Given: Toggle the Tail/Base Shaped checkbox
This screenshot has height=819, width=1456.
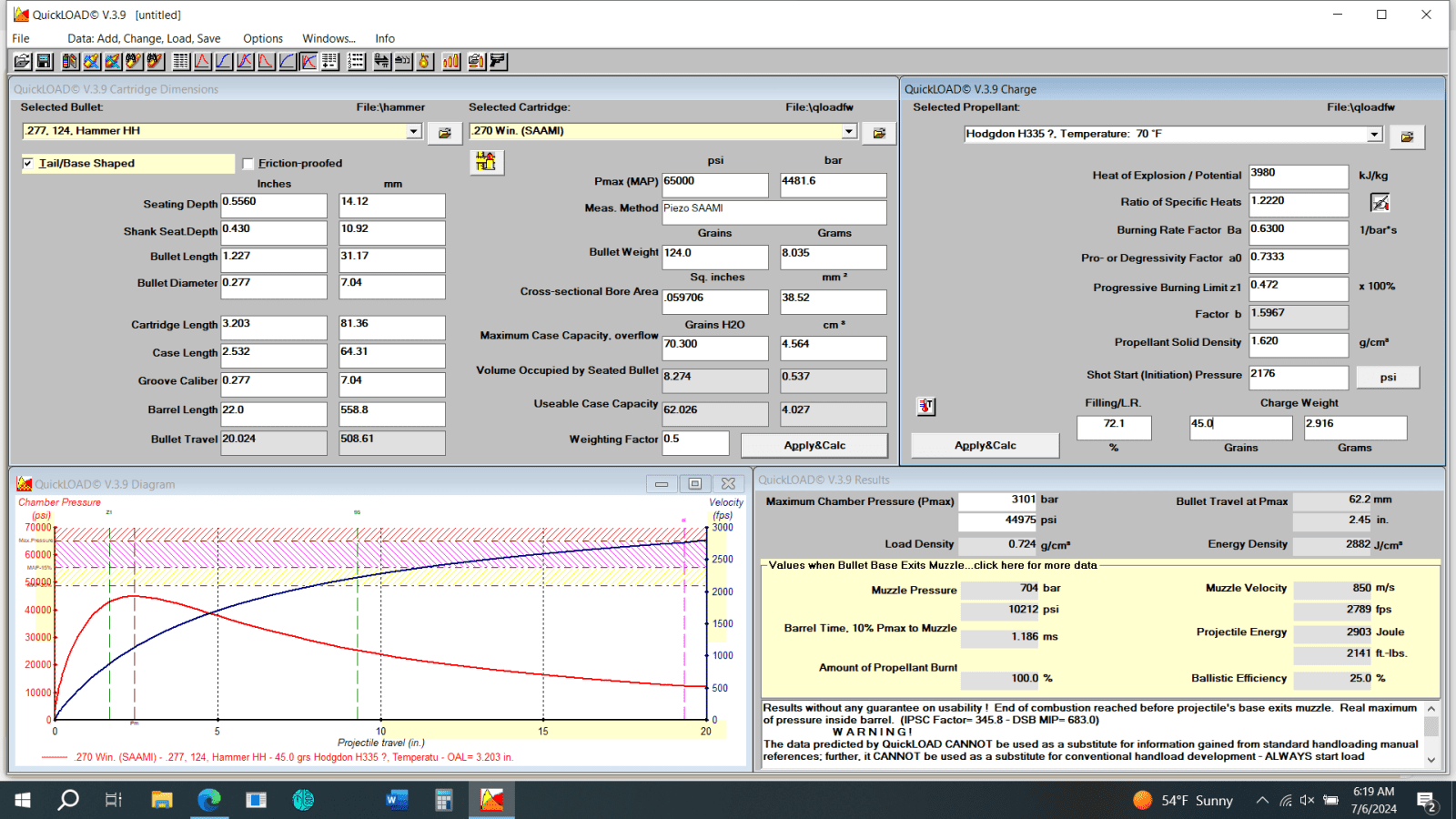Looking at the screenshot, I should click(28, 164).
